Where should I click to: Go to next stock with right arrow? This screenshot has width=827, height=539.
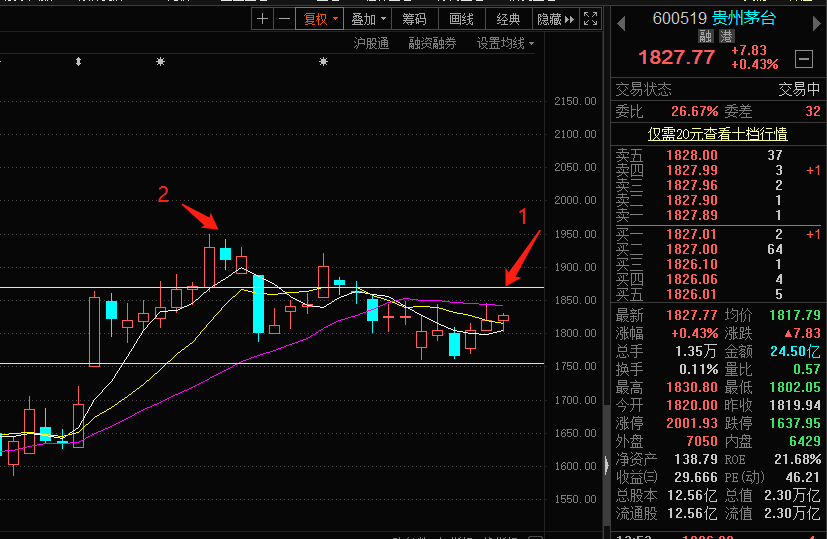click(816, 23)
